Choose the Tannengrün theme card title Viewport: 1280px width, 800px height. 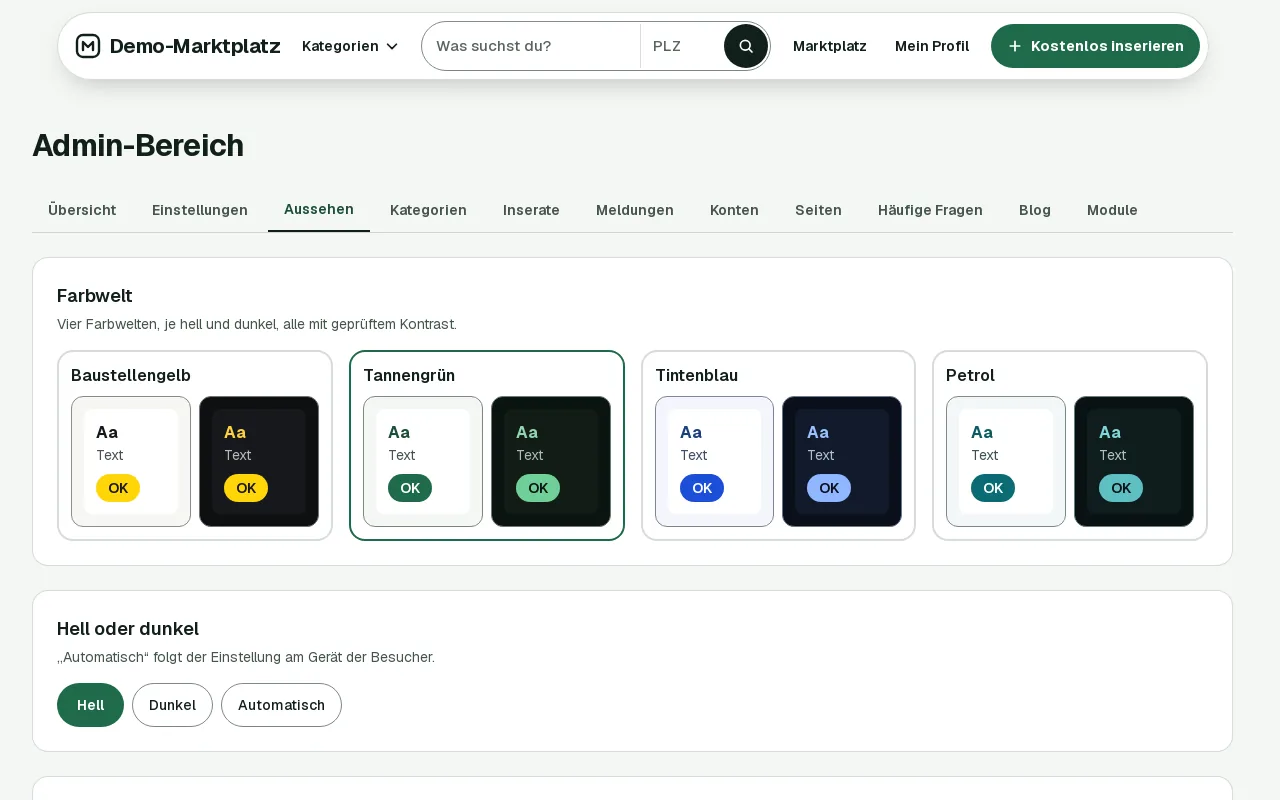pos(409,375)
